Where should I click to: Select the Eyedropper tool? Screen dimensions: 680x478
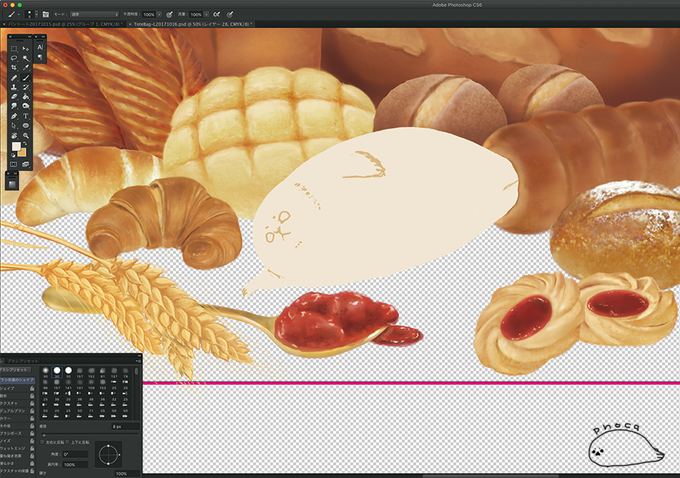[x=26, y=68]
